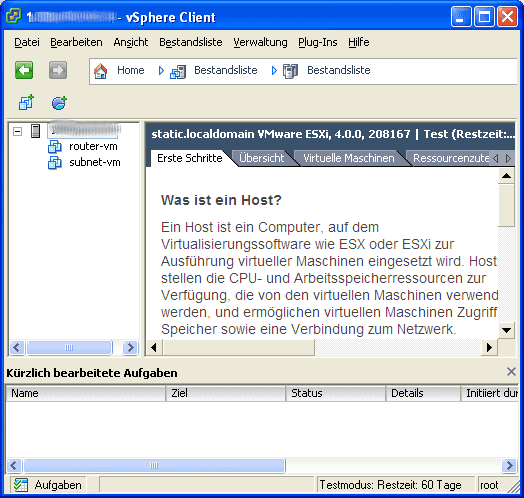
Task: Click the green back navigation arrow
Action: click(x=24, y=70)
